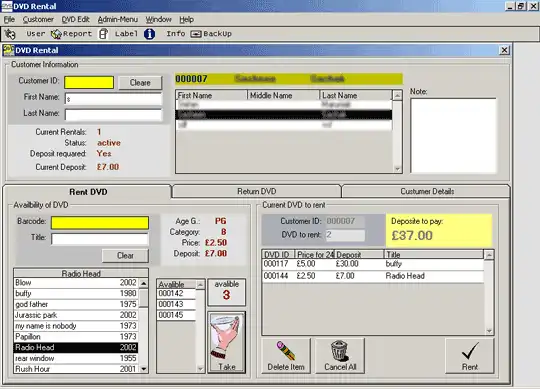Click title list scroll down arrow
This screenshot has width=540, height=389.
(x=144, y=369)
